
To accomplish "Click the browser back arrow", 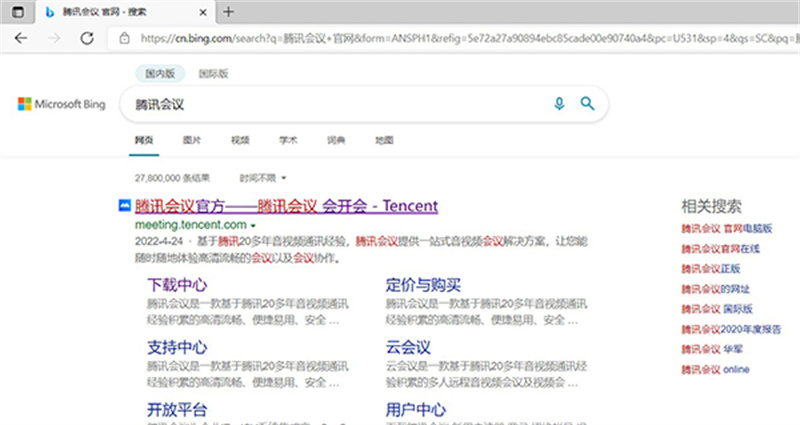I will click(22, 38).
